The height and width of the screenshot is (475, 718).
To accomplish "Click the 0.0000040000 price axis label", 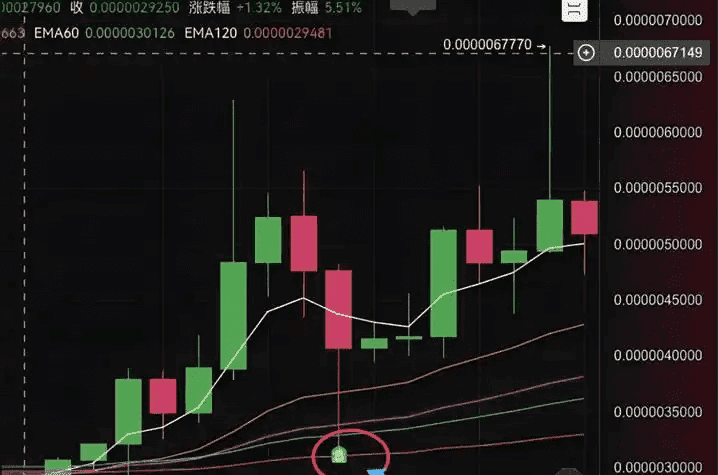I will (x=658, y=355).
